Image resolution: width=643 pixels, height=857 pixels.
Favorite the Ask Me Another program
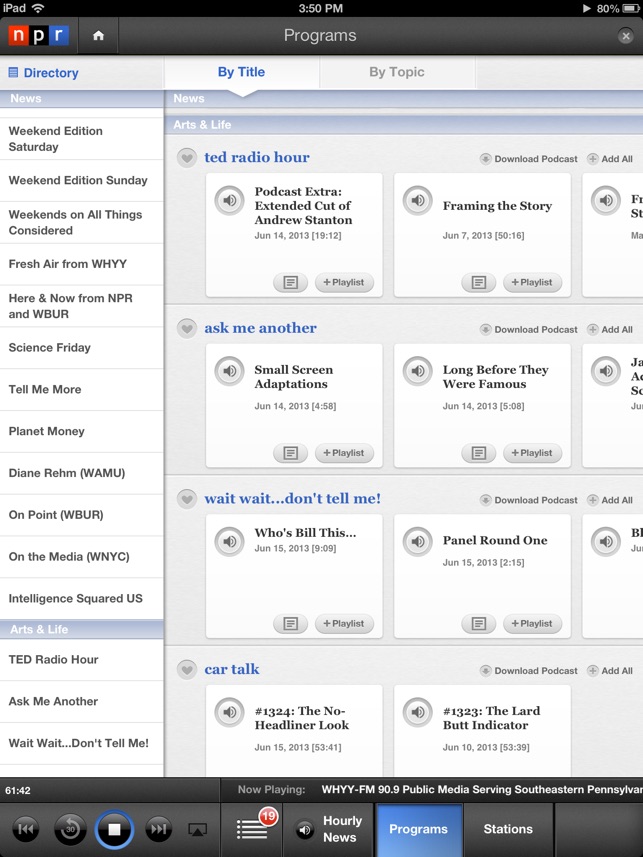pos(187,328)
